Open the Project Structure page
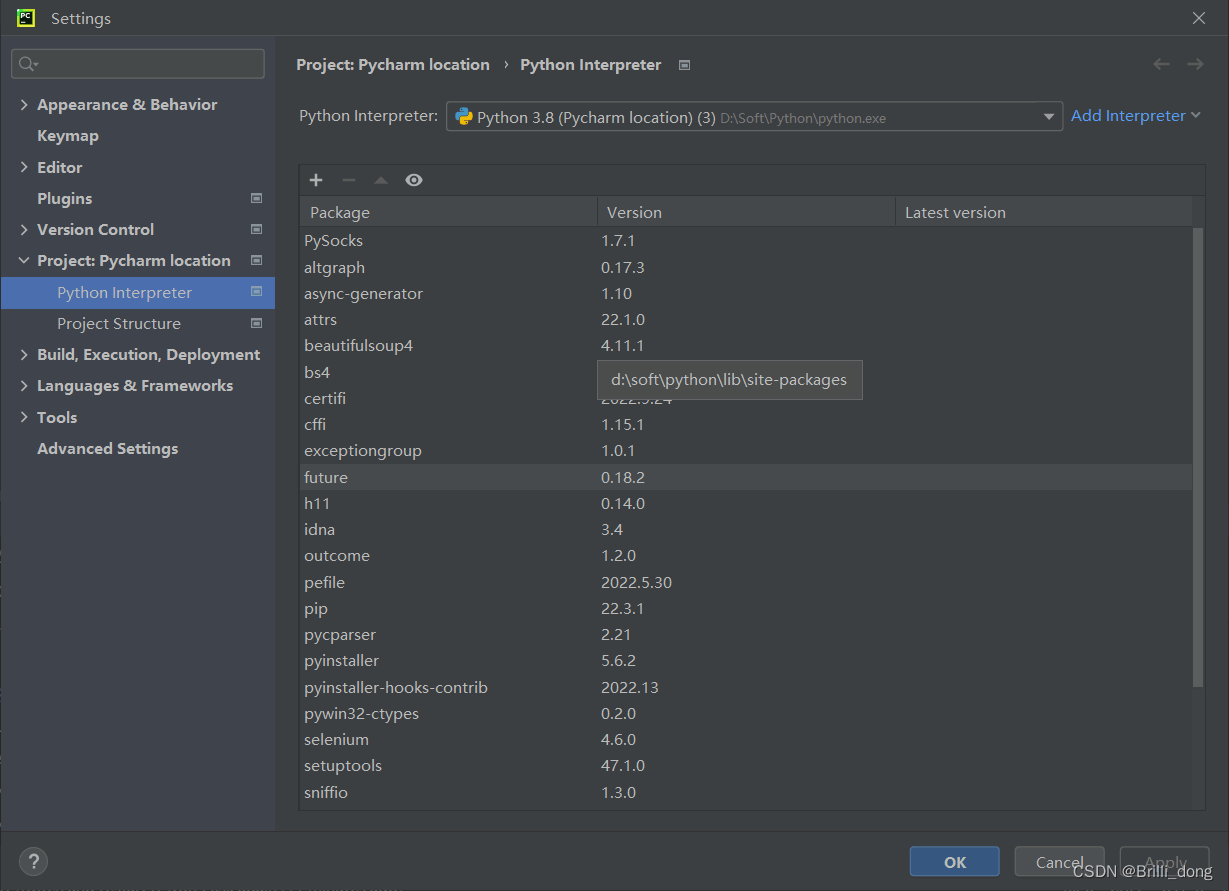This screenshot has height=891, width=1229. 119,323
